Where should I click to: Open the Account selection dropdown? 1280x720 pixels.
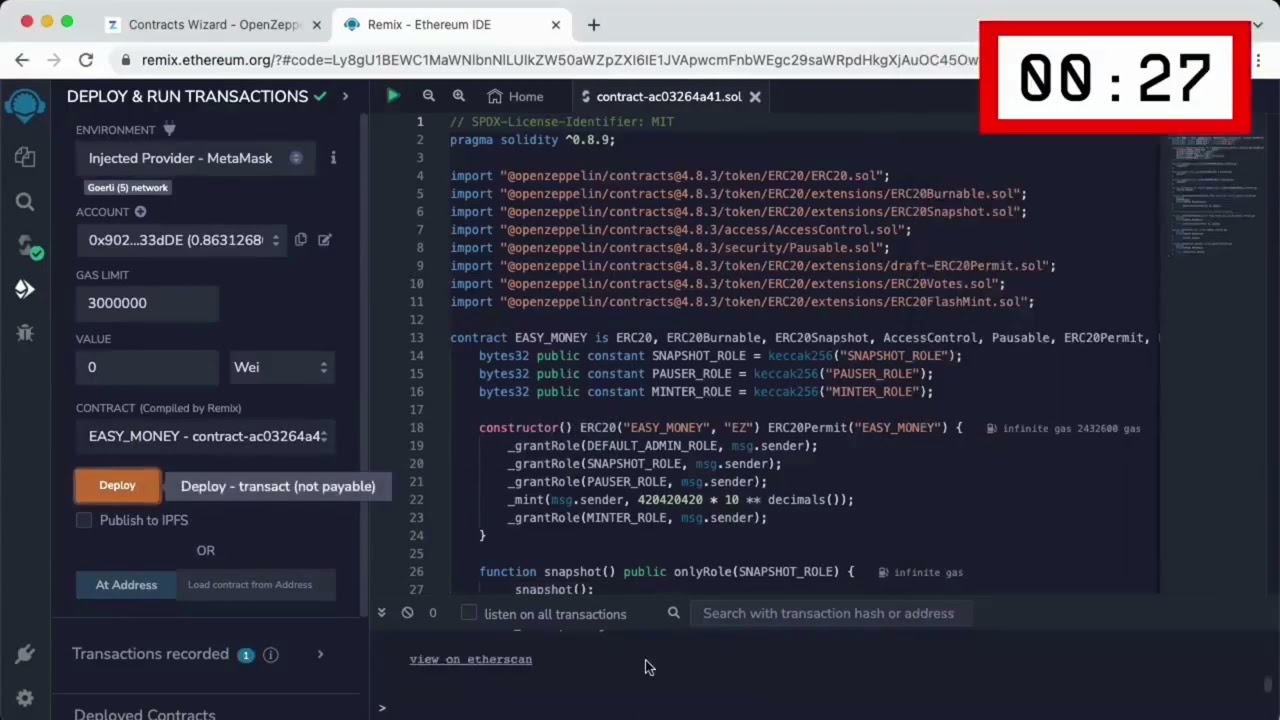click(x=181, y=240)
